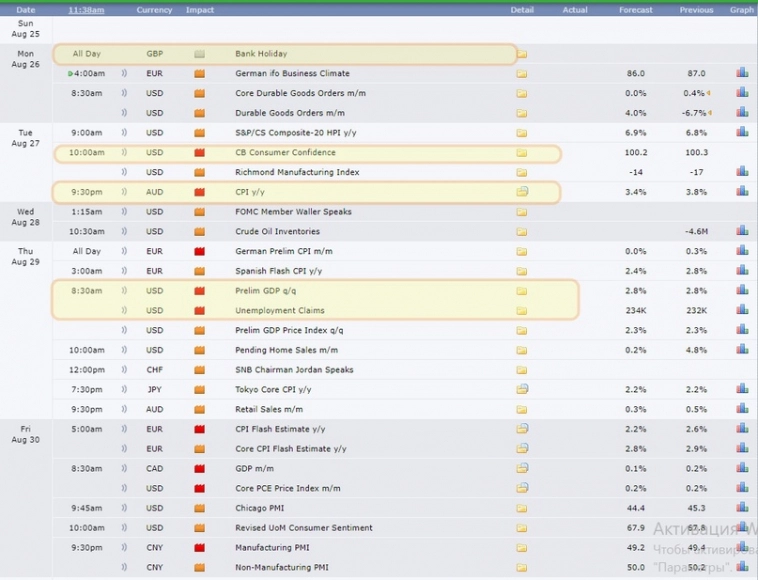This screenshot has height=580, width=758.
Task: Click the CHF currency cell
Action: [154, 370]
